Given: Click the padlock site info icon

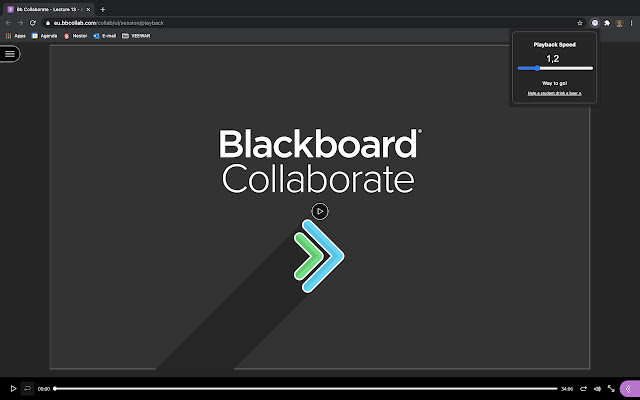Looking at the screenshot, I should 48,23.
